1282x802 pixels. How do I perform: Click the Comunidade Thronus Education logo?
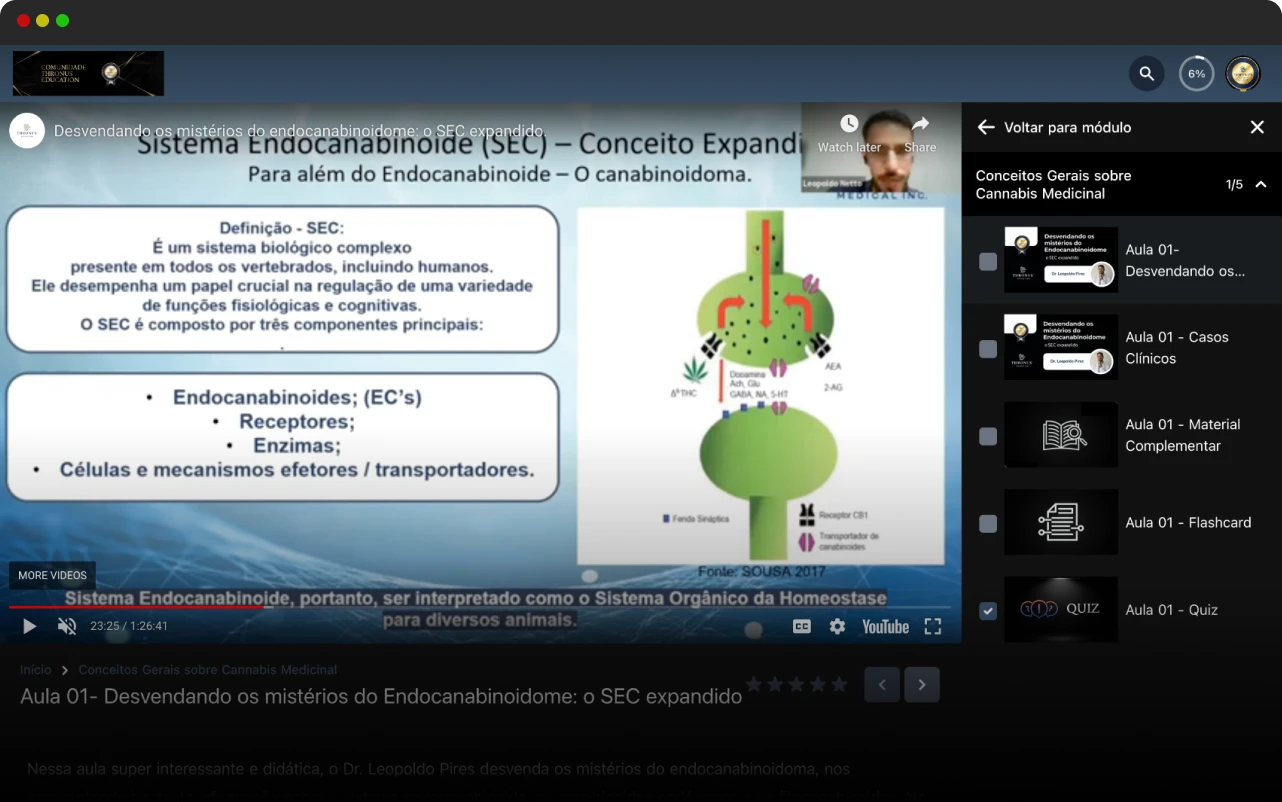88,73
